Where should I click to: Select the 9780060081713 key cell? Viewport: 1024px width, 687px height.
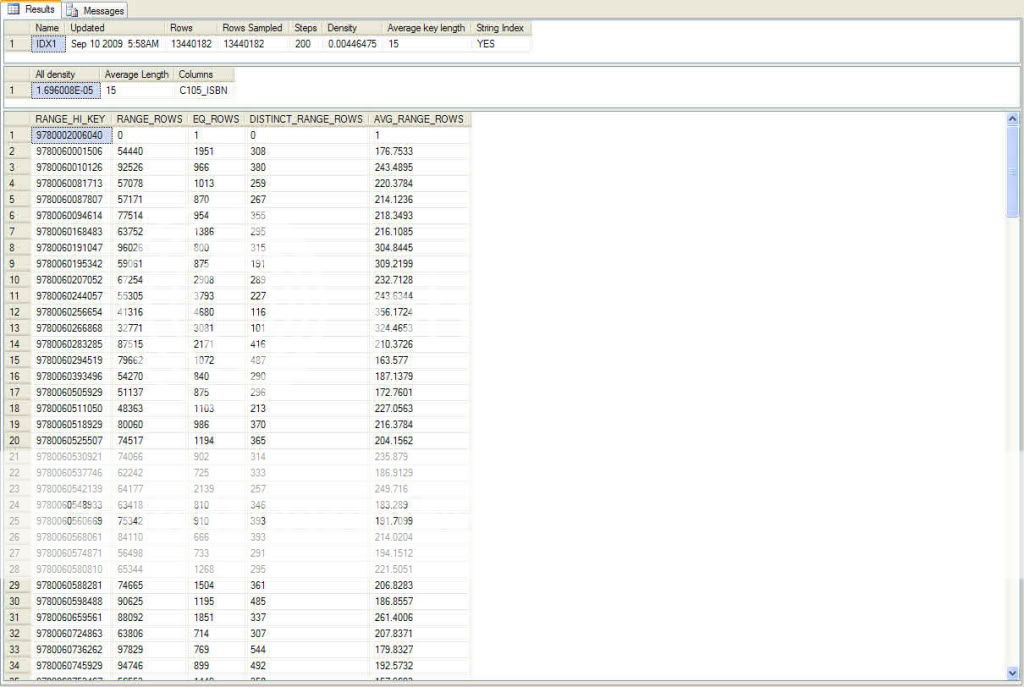click(71, 184)
